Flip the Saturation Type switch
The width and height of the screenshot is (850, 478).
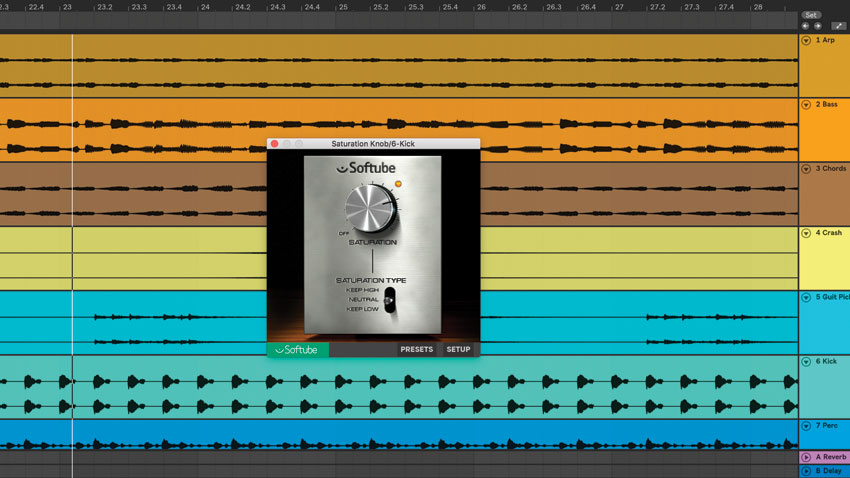click(x=389, y=300)
